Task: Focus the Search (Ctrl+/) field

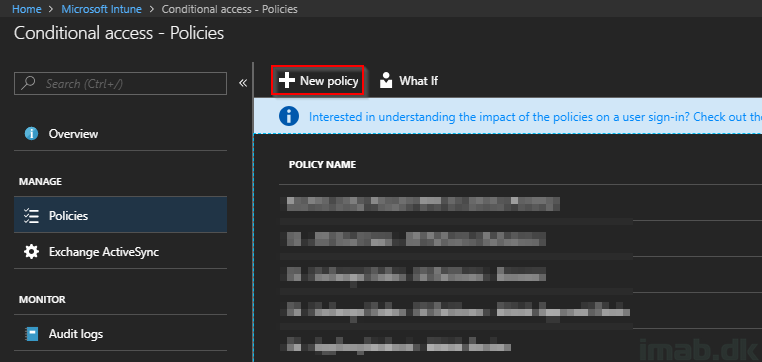Action: [x=121, y=83]
